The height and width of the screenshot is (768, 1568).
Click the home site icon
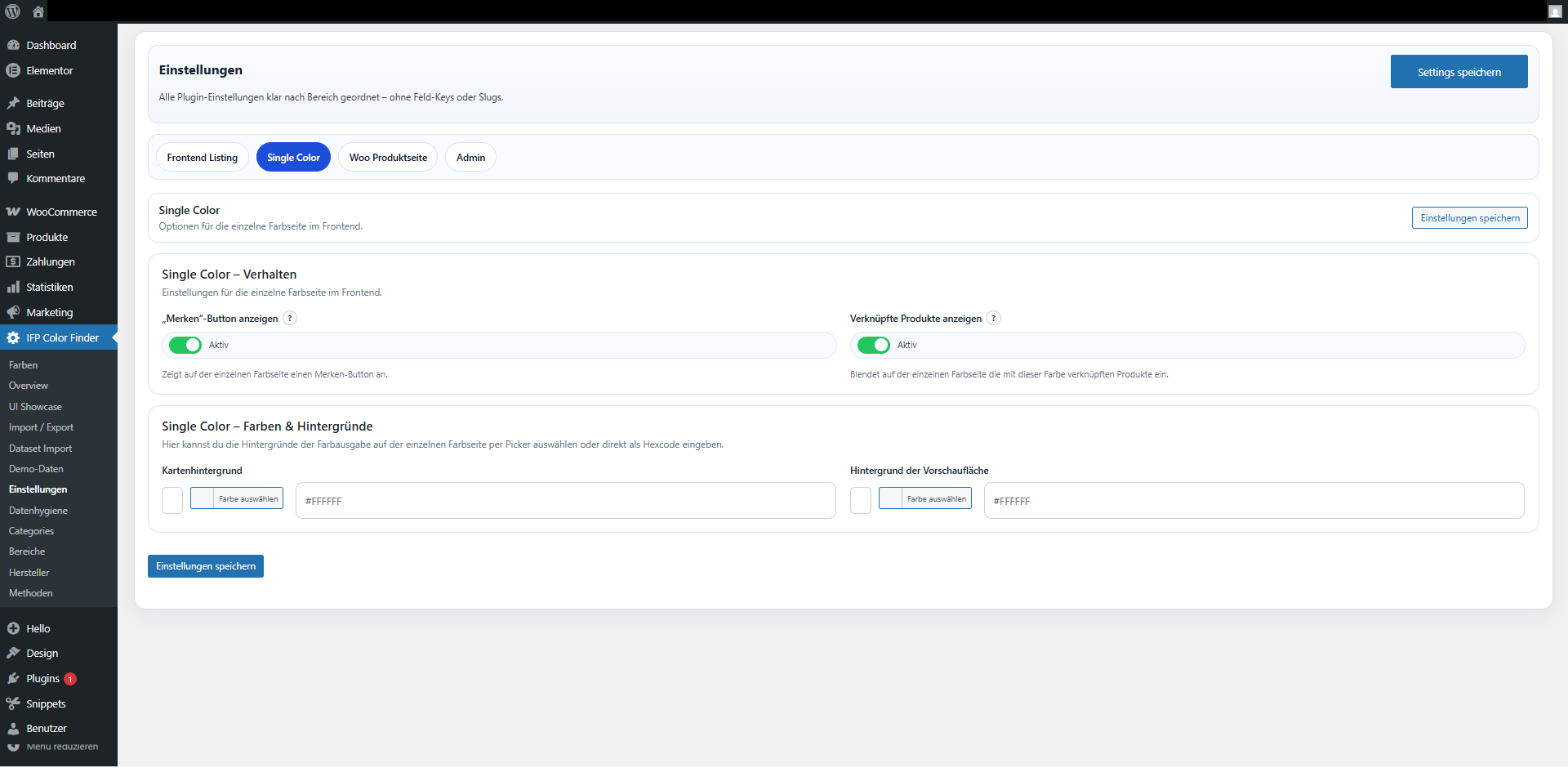point(38,11)
